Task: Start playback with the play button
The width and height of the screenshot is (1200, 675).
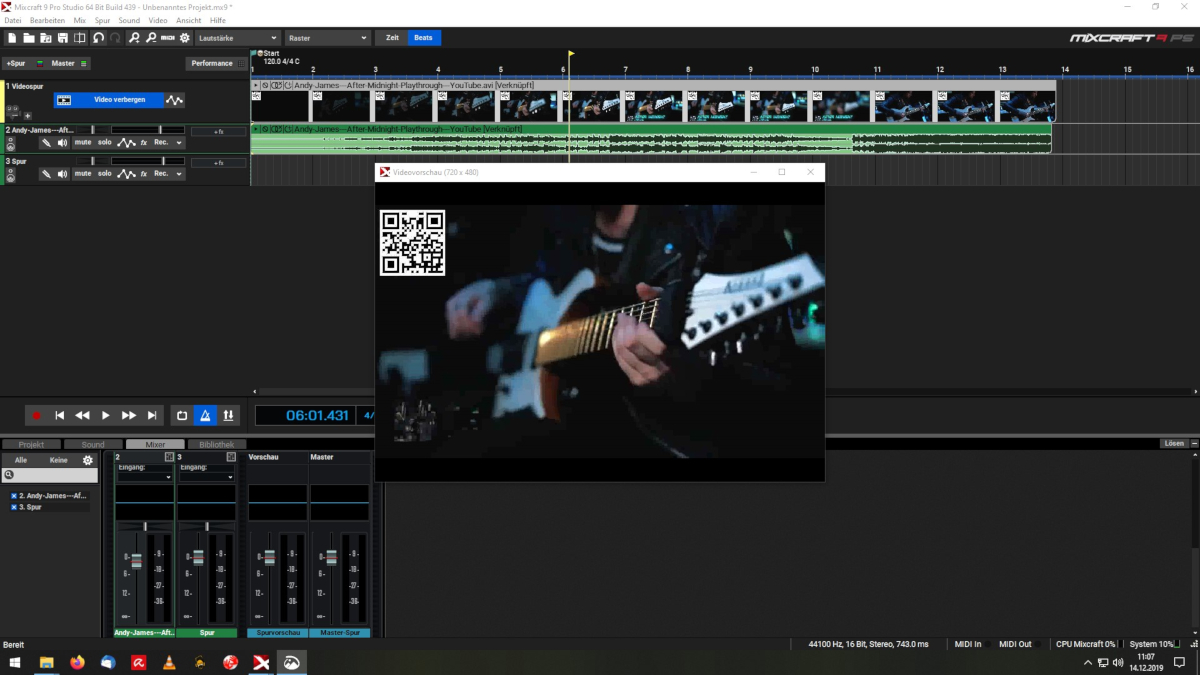Action: pyautogui.click(x=106, y=415)
